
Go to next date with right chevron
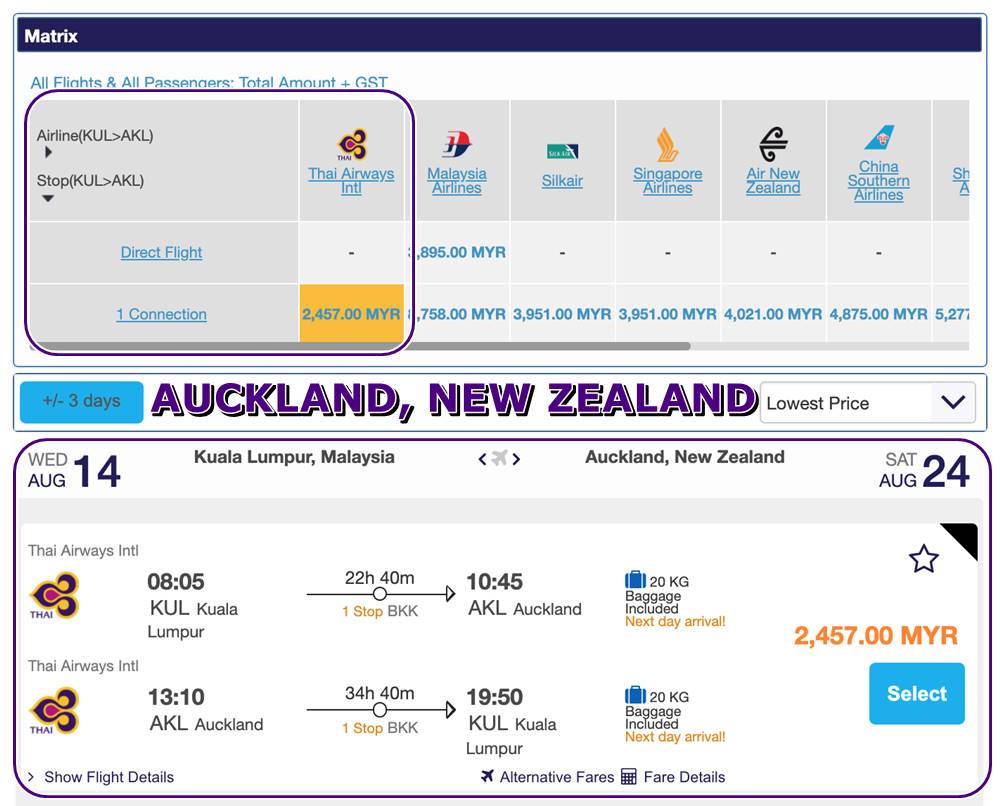(516, 459)
